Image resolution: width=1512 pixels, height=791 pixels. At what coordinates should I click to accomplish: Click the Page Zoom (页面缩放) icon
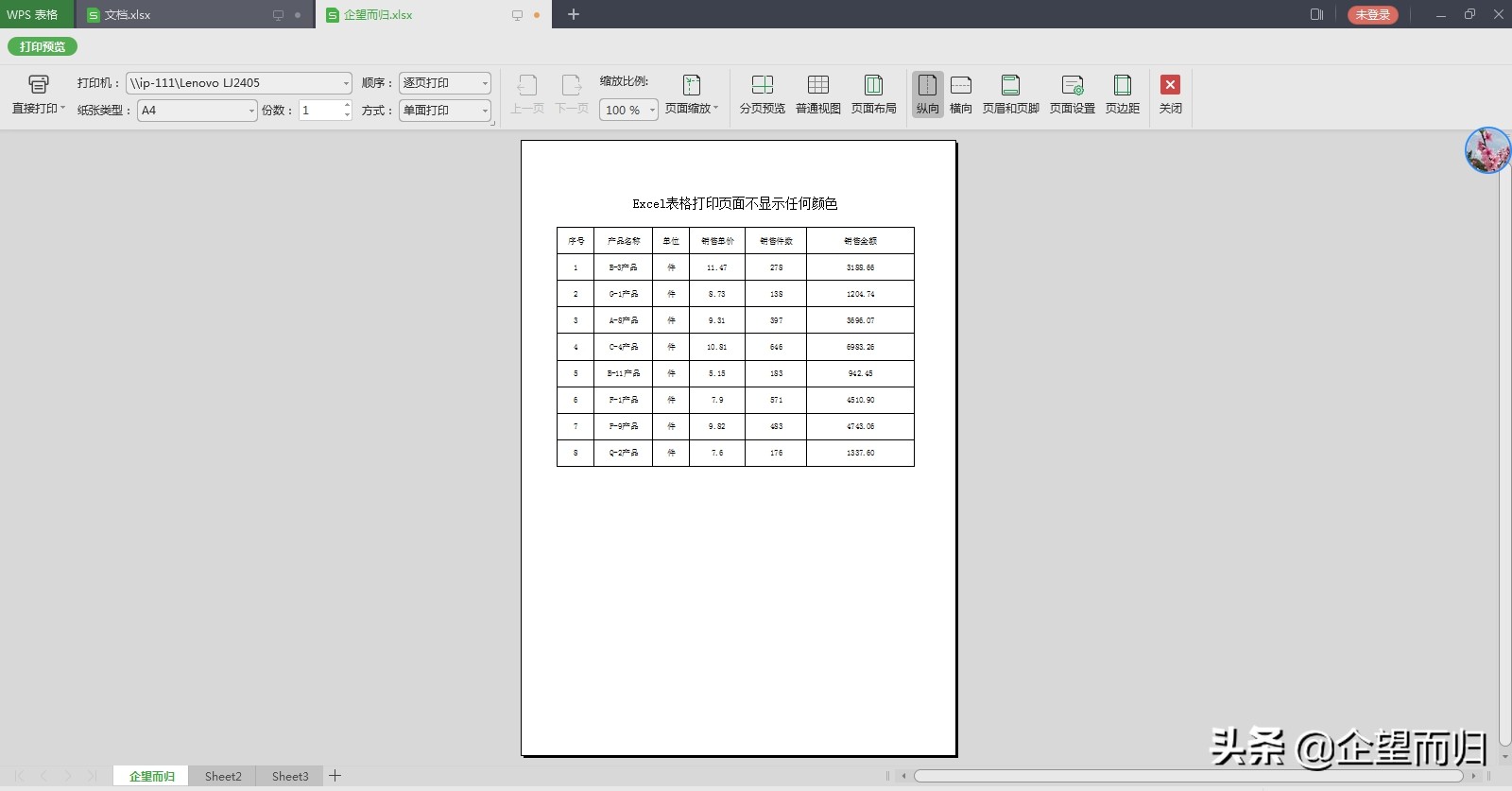pos(692,85)
